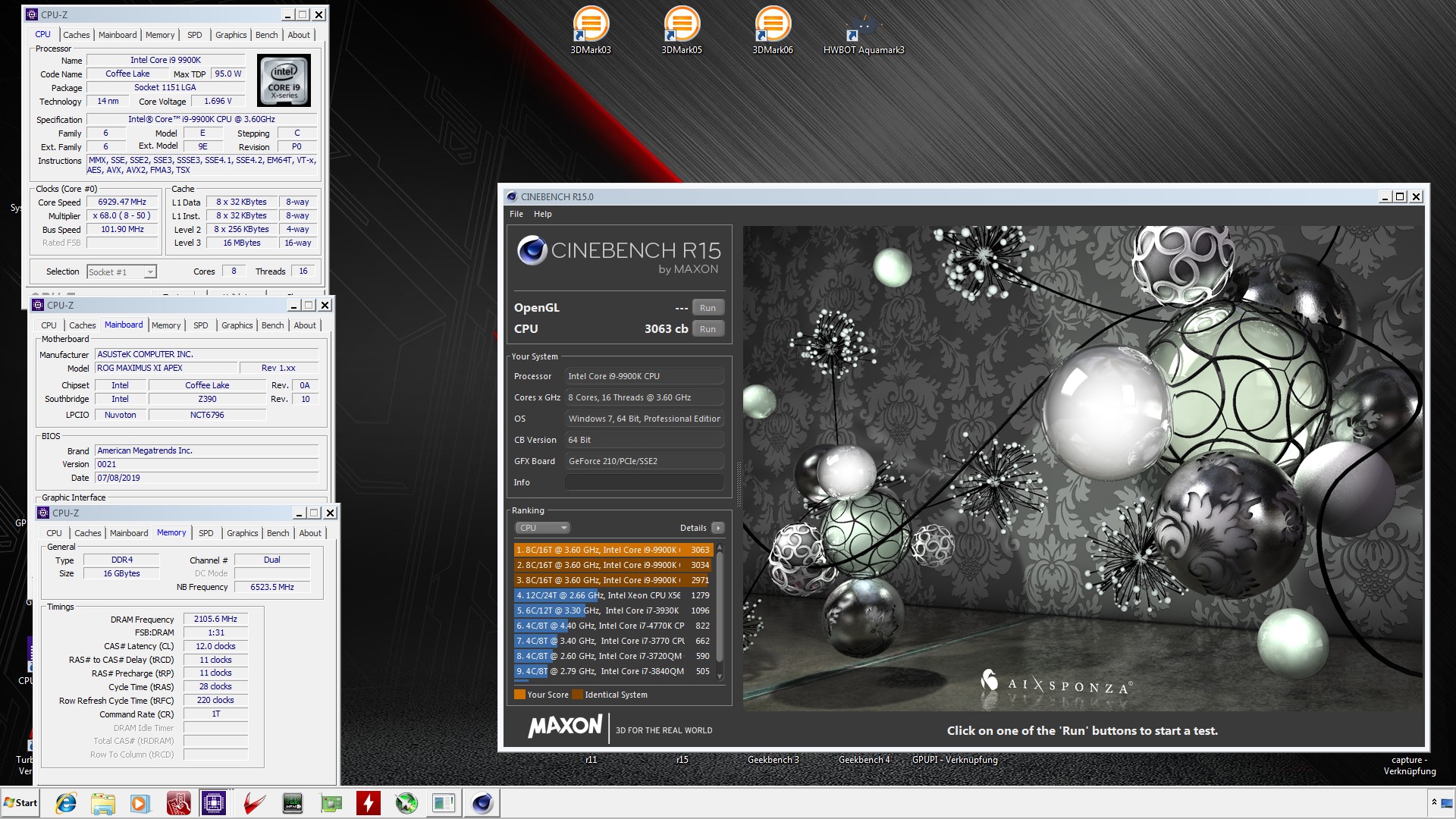Expand the ranking Details arrow
Image resolution: width=1456 pixels, height=819 pixels.
coord(718,528)
